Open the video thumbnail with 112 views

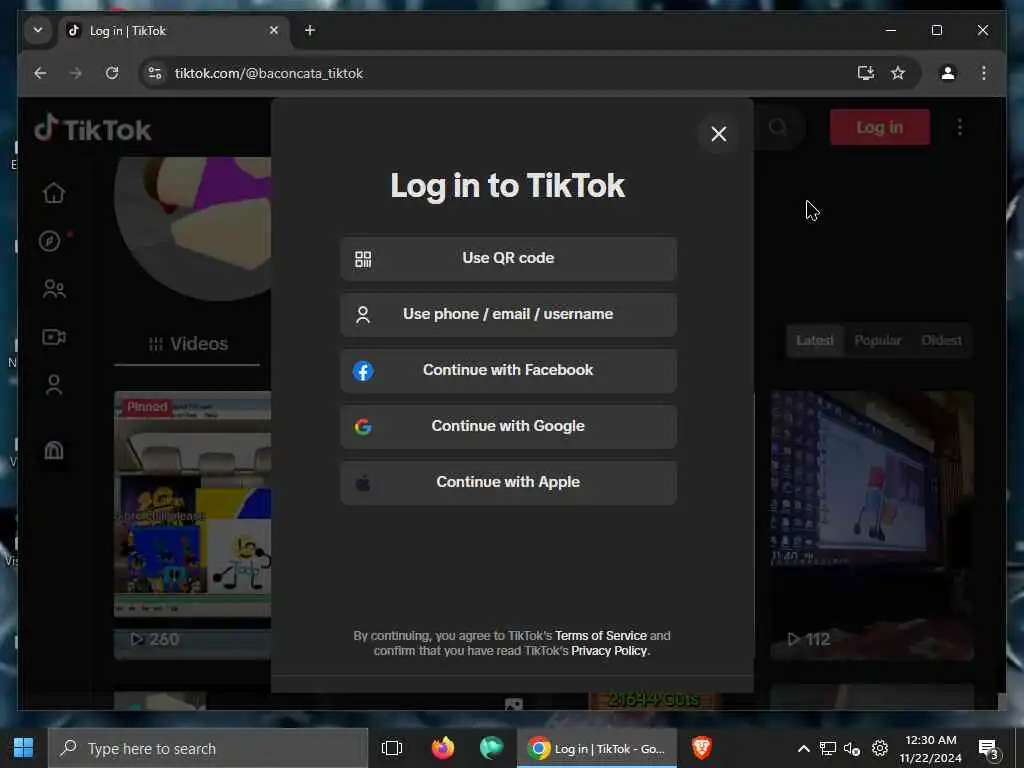(872, 525)
